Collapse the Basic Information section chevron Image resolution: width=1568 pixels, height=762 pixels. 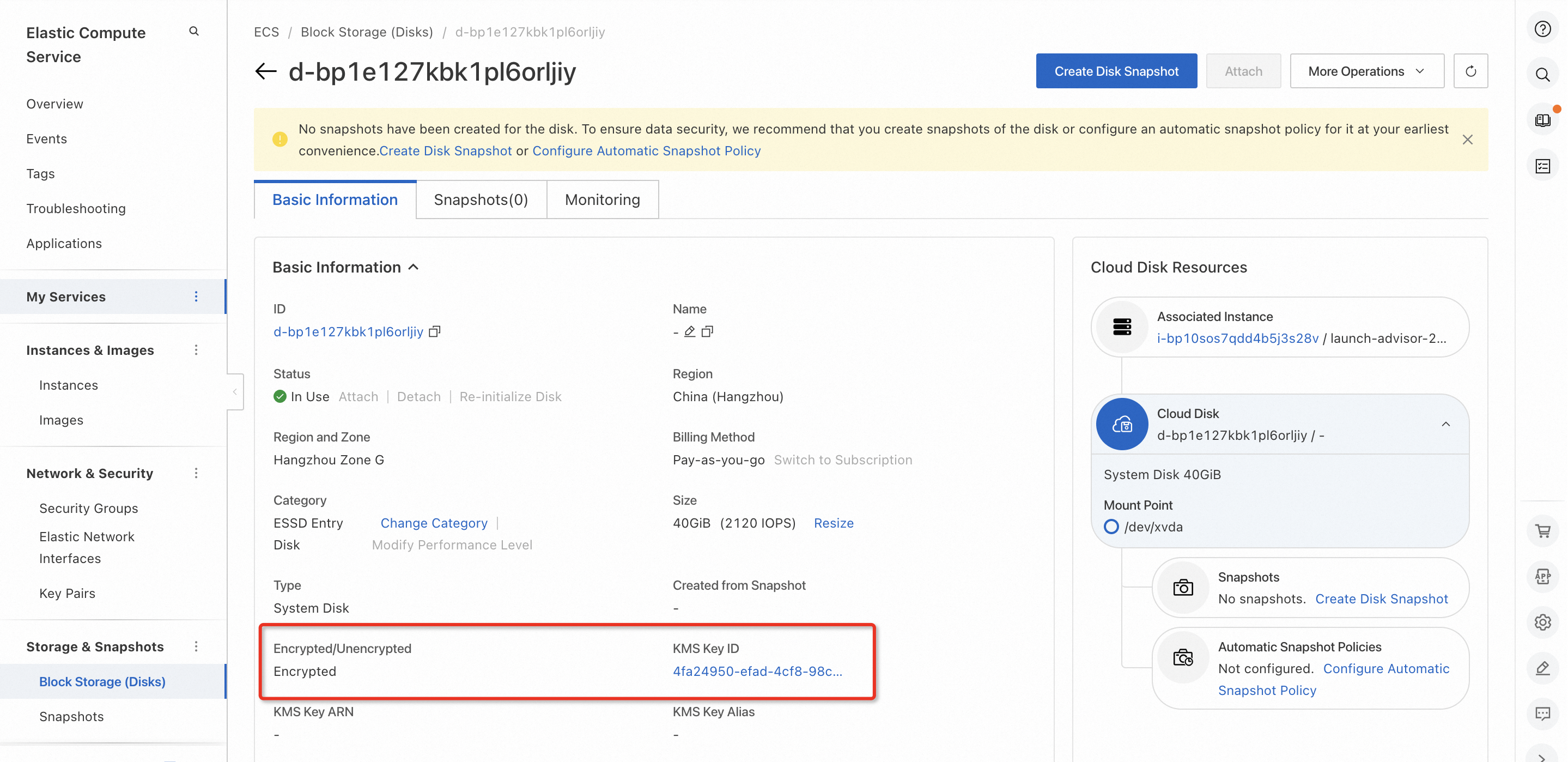coord(414,268)
